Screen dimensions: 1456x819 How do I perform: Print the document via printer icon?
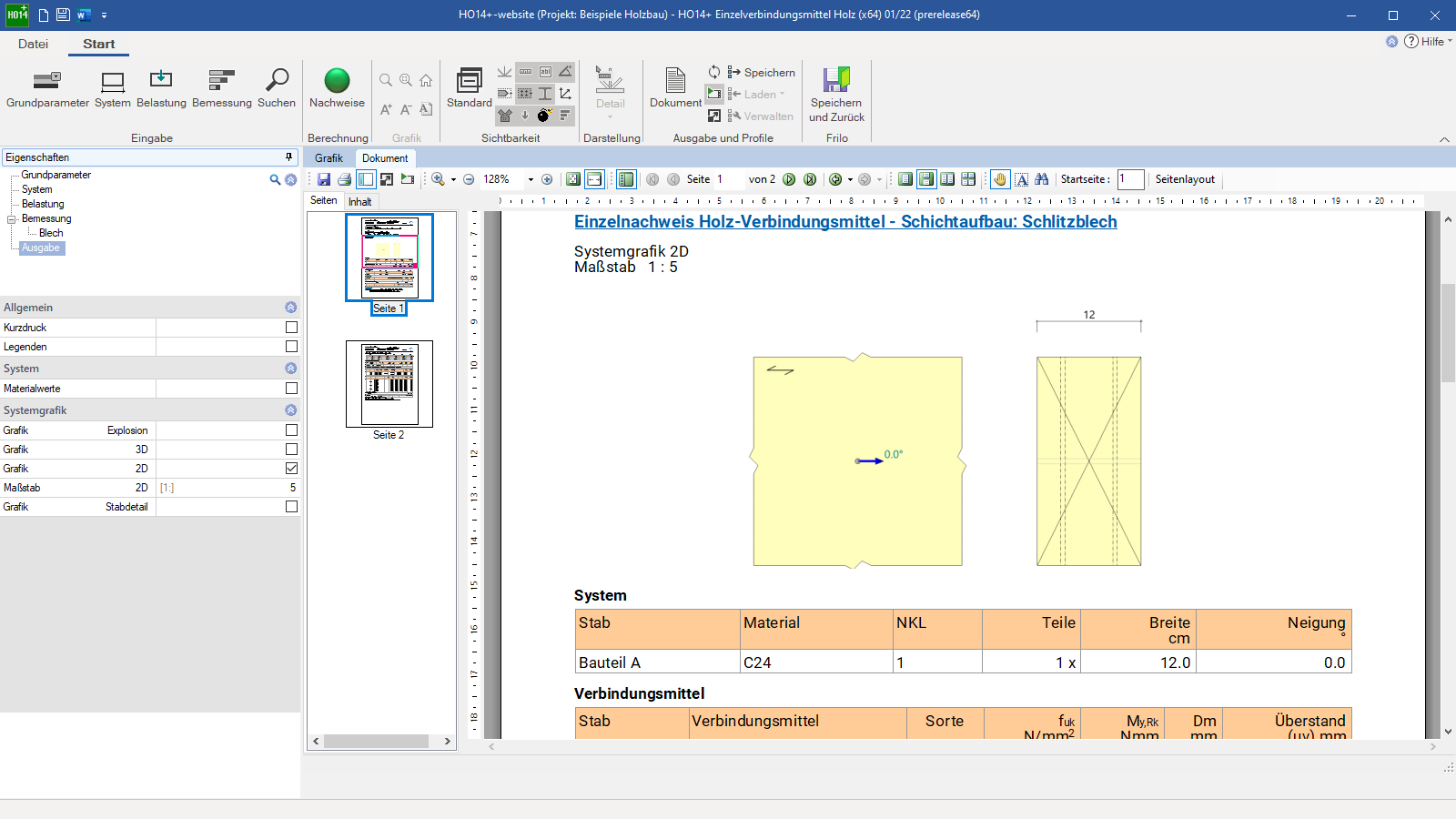click(344, 179)
